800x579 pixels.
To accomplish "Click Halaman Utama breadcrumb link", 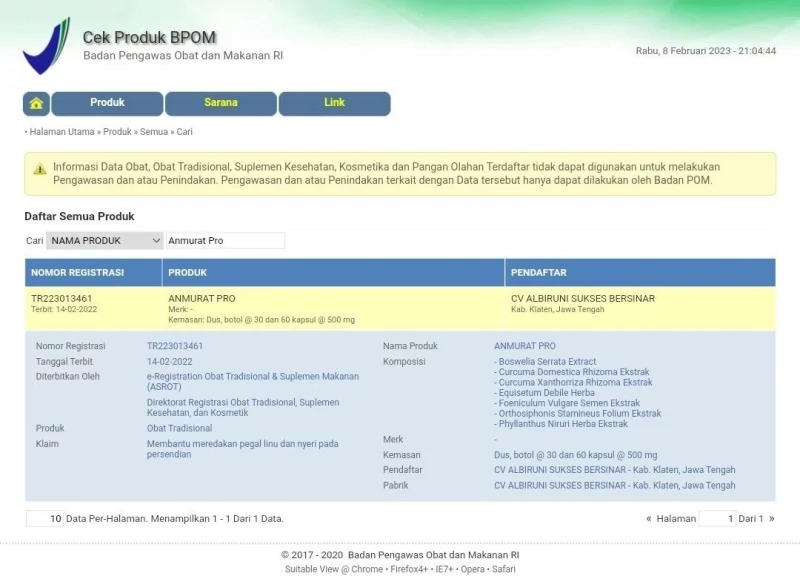I will [x=62, y=132].
